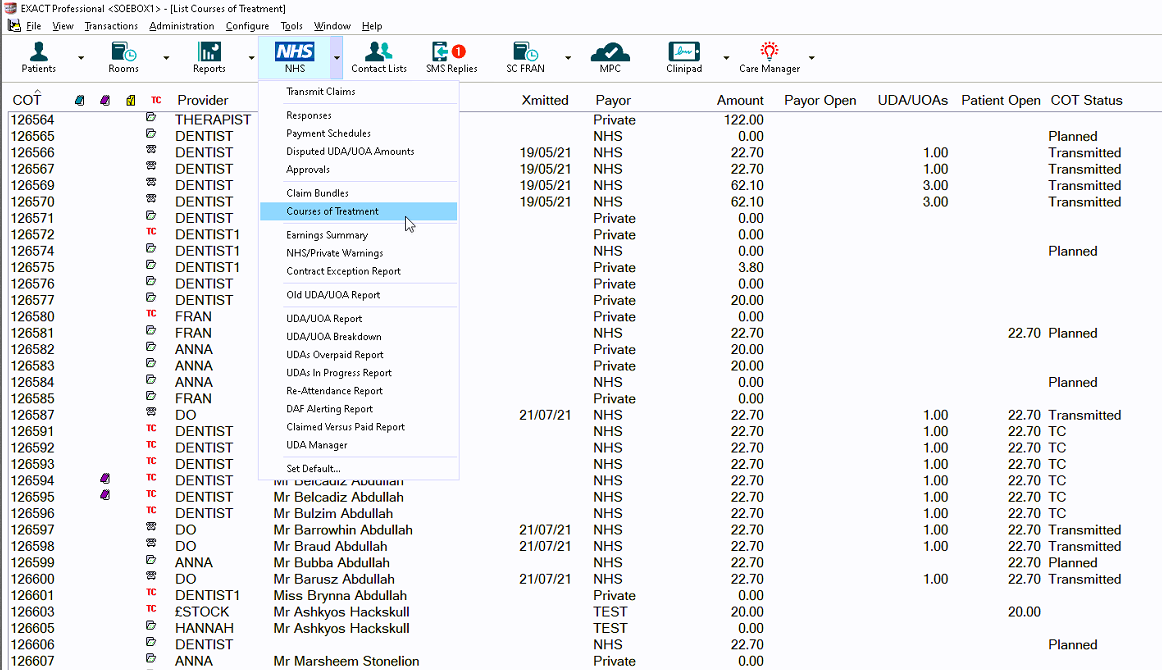Select COT number 126564

tap(33, 120)
